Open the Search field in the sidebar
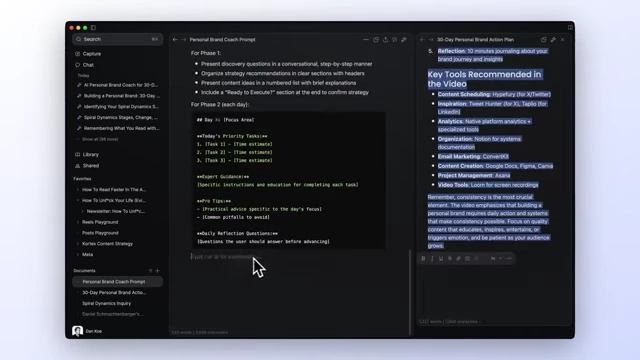The width and height of the screenshot is (640, 360). coord(118,39)
